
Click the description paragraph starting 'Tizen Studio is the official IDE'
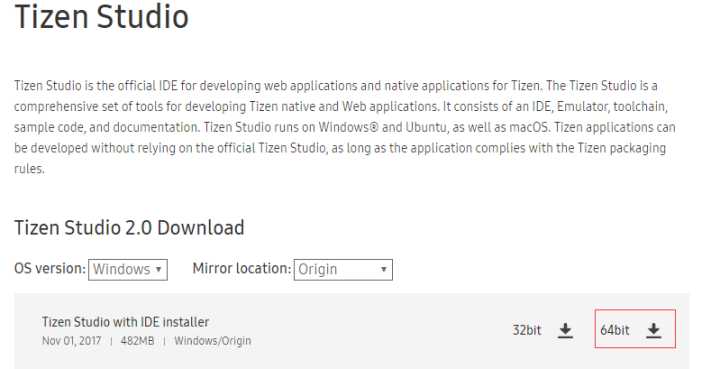click(344, 127)
